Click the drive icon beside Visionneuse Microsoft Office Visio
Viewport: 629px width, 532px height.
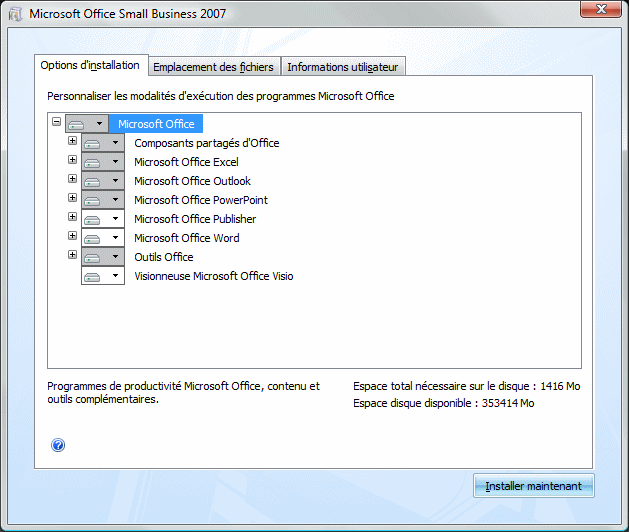[x=93, y=276]
